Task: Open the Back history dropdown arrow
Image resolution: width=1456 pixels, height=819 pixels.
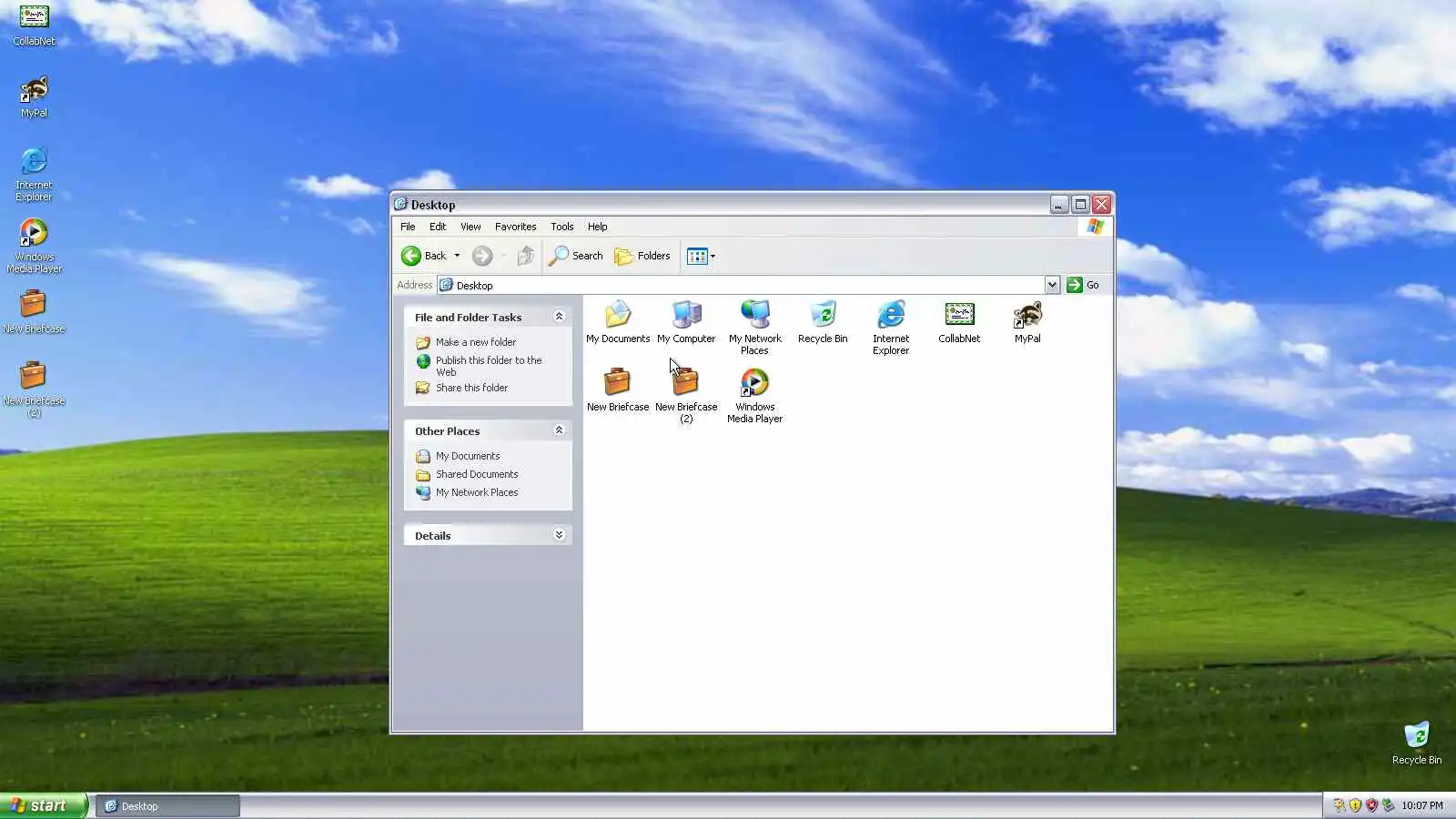Action: [x=457, y=256]
